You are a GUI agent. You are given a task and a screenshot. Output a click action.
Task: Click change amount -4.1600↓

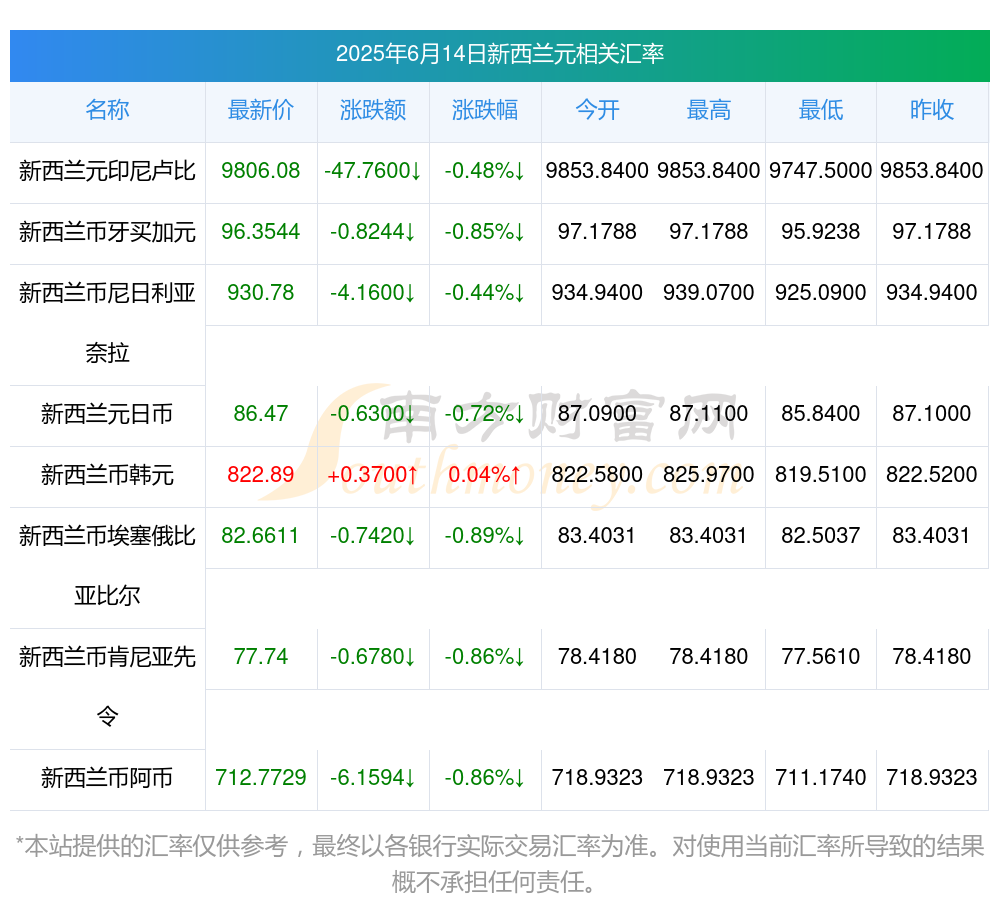click(373, 293)
